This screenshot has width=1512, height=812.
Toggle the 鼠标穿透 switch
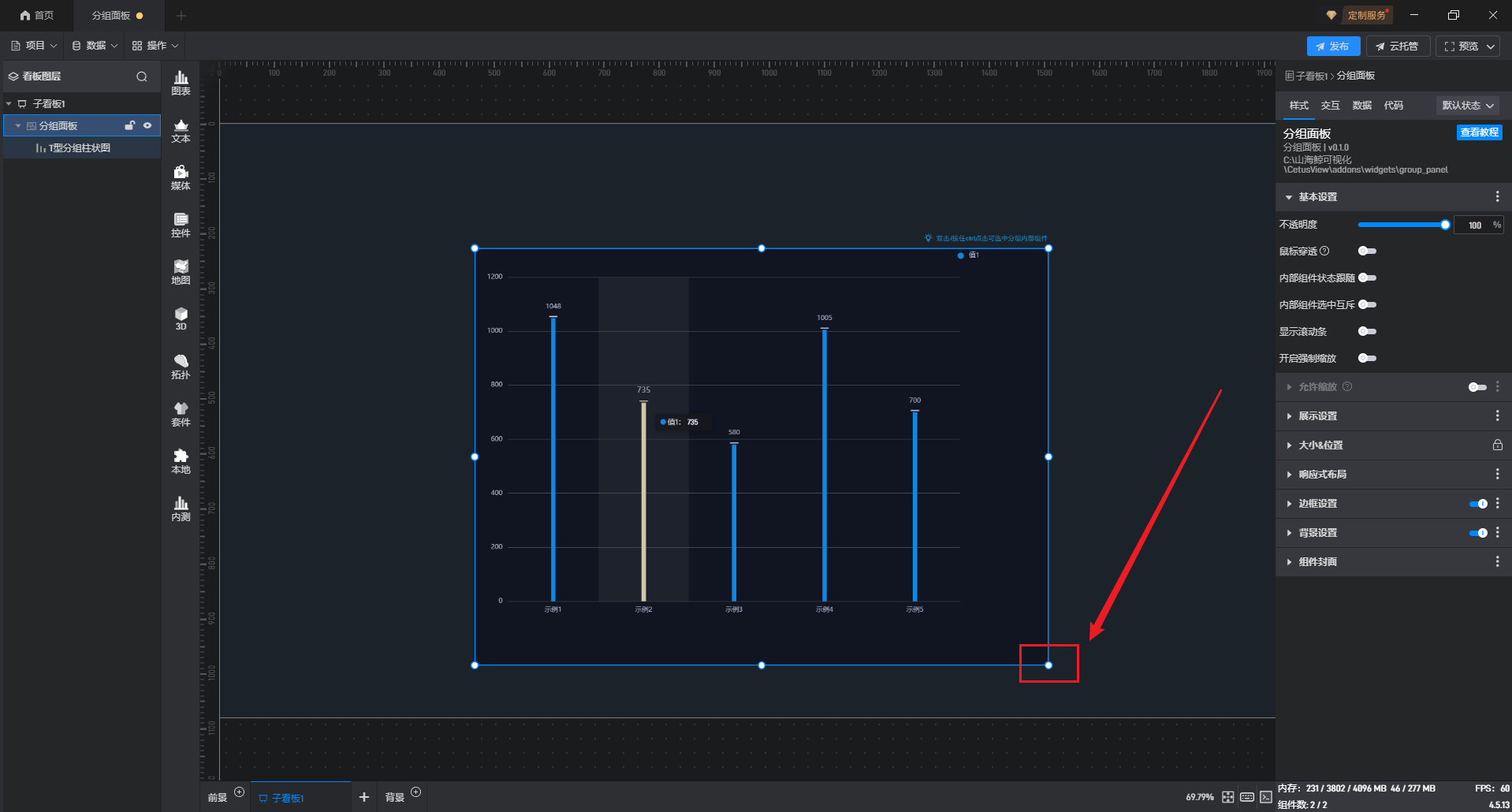pyautogui.click(x=1367, y=251)
